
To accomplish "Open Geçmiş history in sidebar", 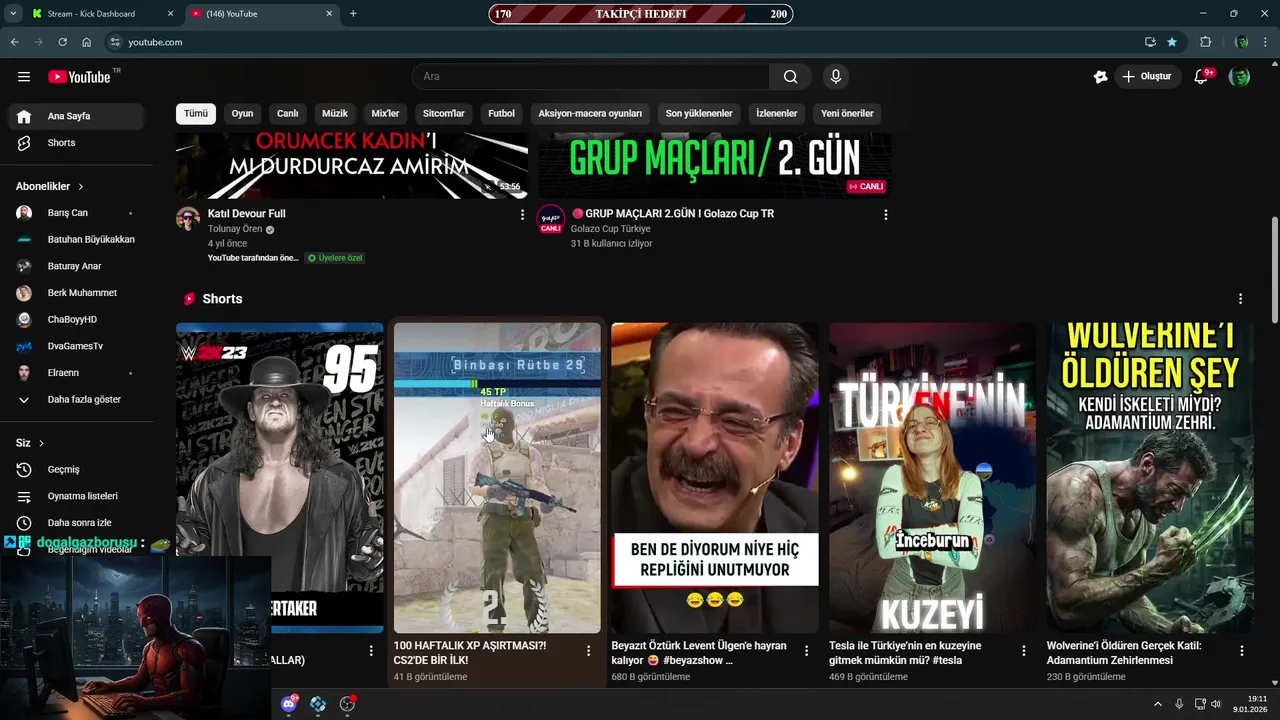I will point(76,470).
